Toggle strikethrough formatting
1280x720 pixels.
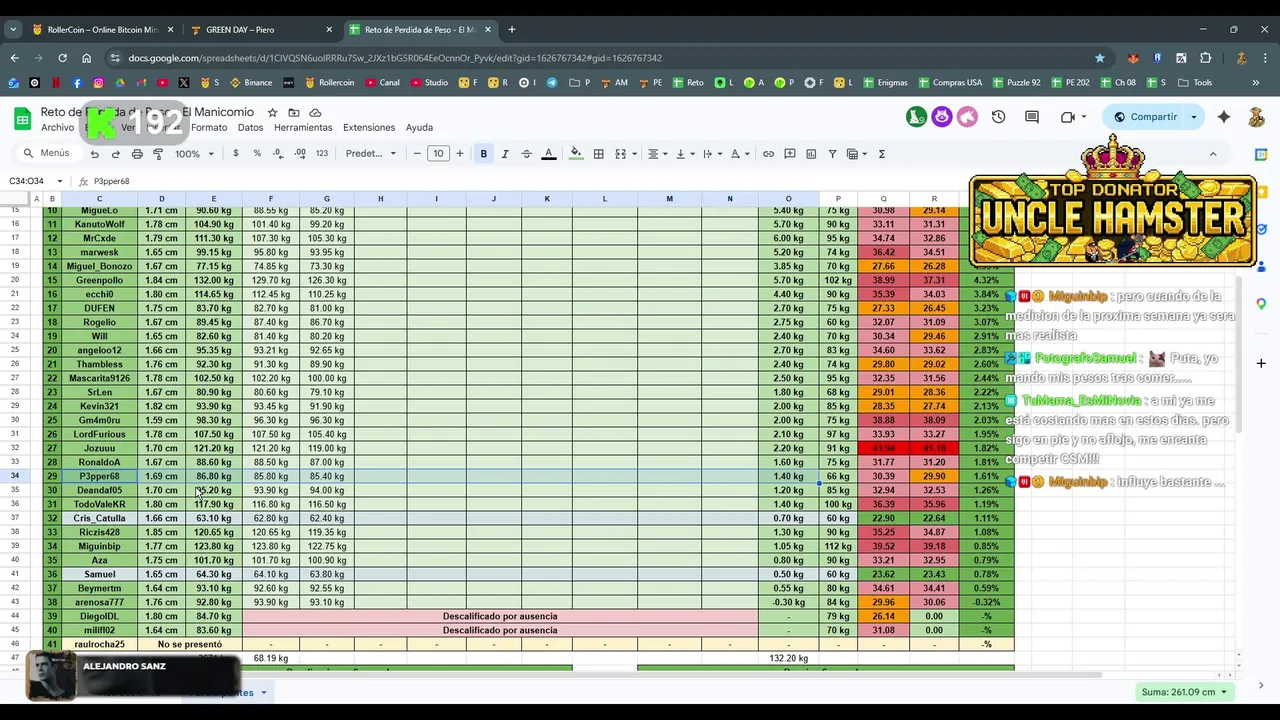click(x=526, y=154)
